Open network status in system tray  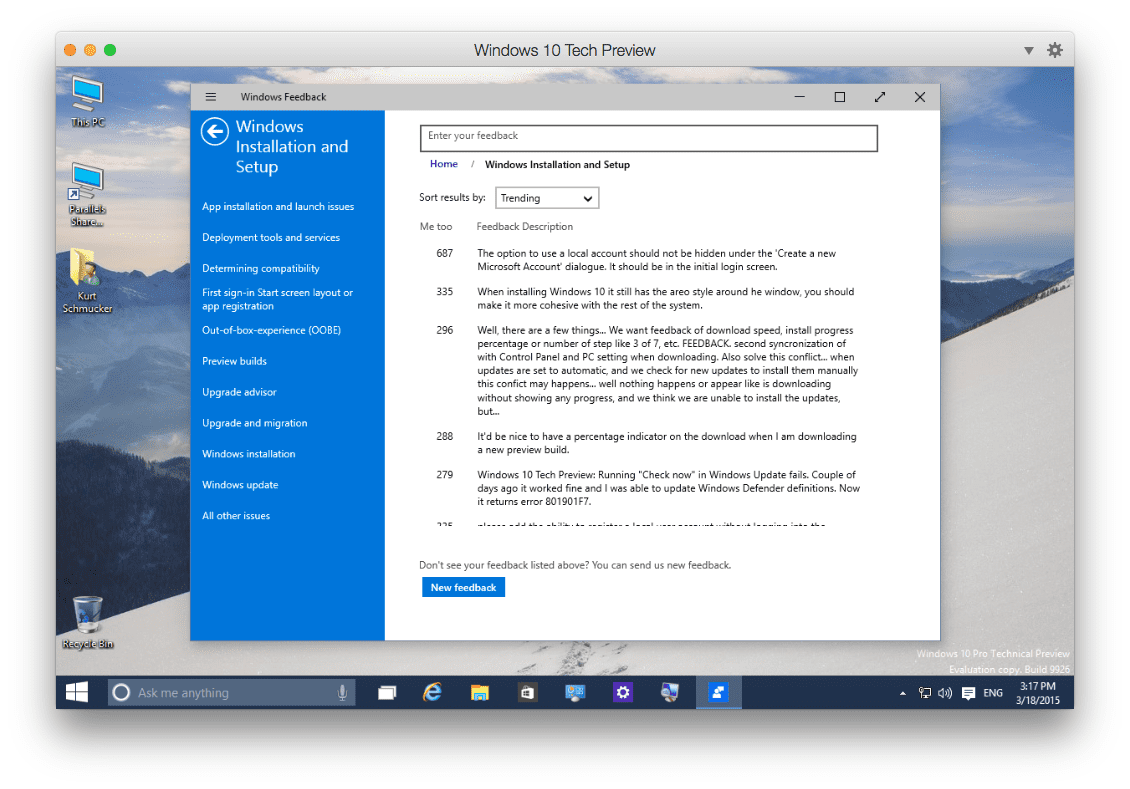pyautogui.click(x=925, y=693)
